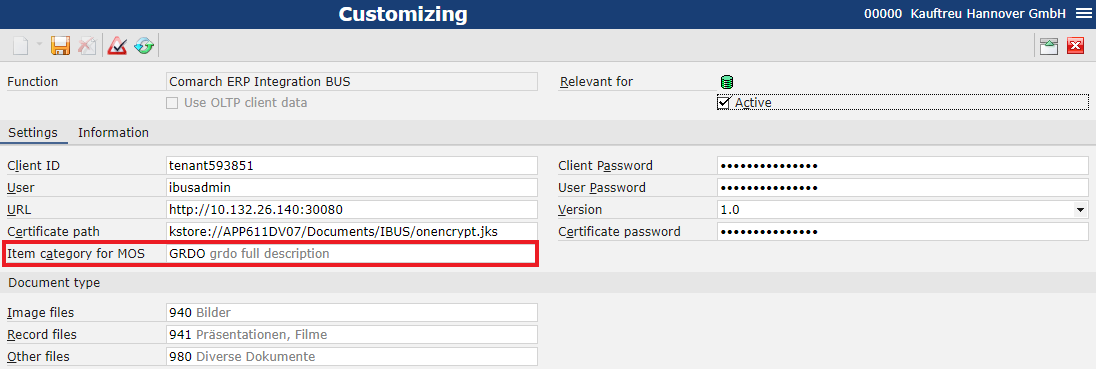
Task: Click the Client ID field
Action: pyautogui.click(x=352, y=166)
